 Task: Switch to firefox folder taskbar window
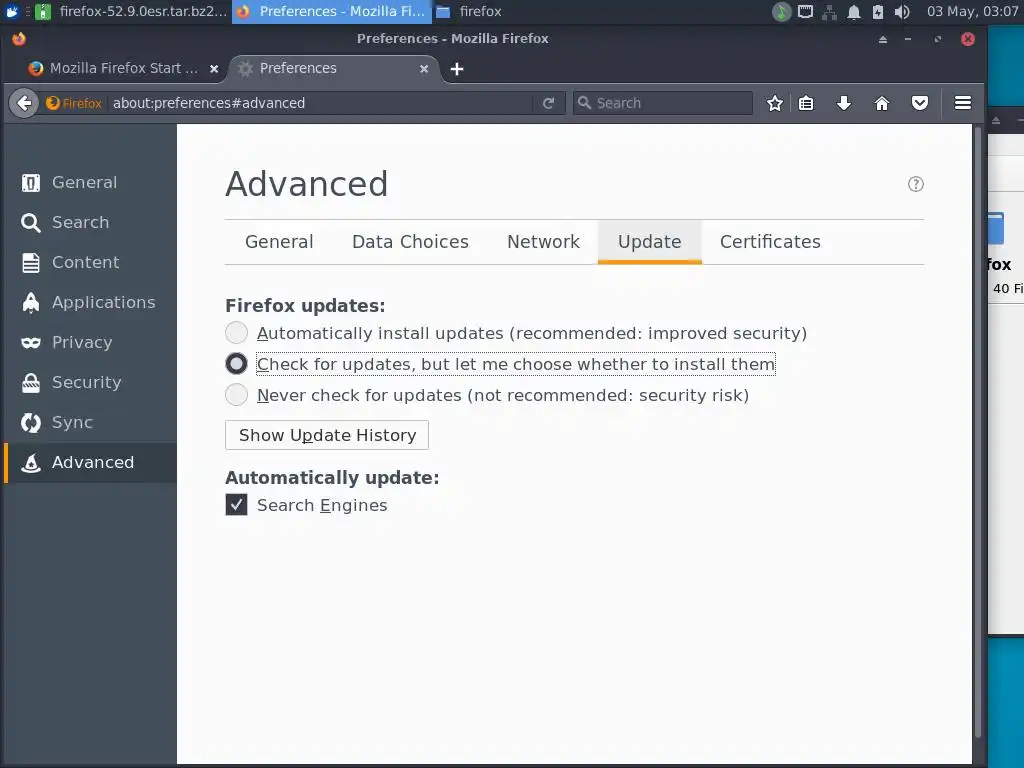click(480, 12)
